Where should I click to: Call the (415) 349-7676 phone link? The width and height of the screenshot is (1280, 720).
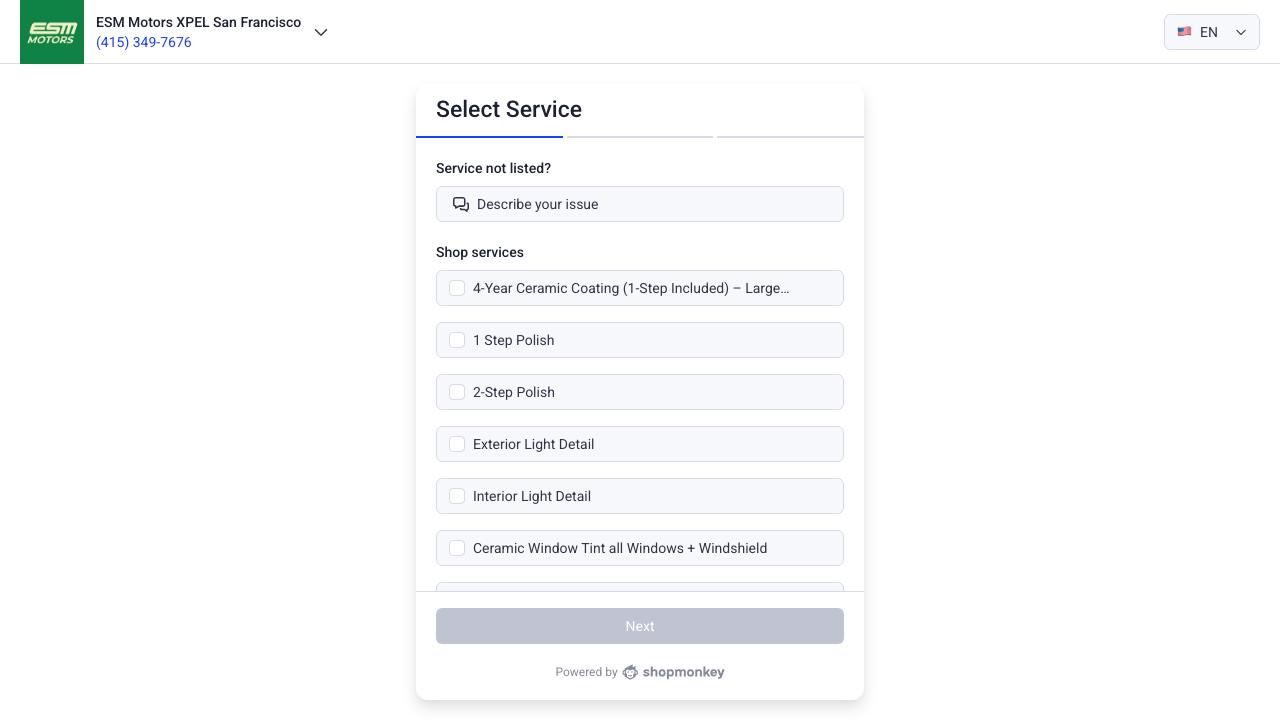point(144,42)
